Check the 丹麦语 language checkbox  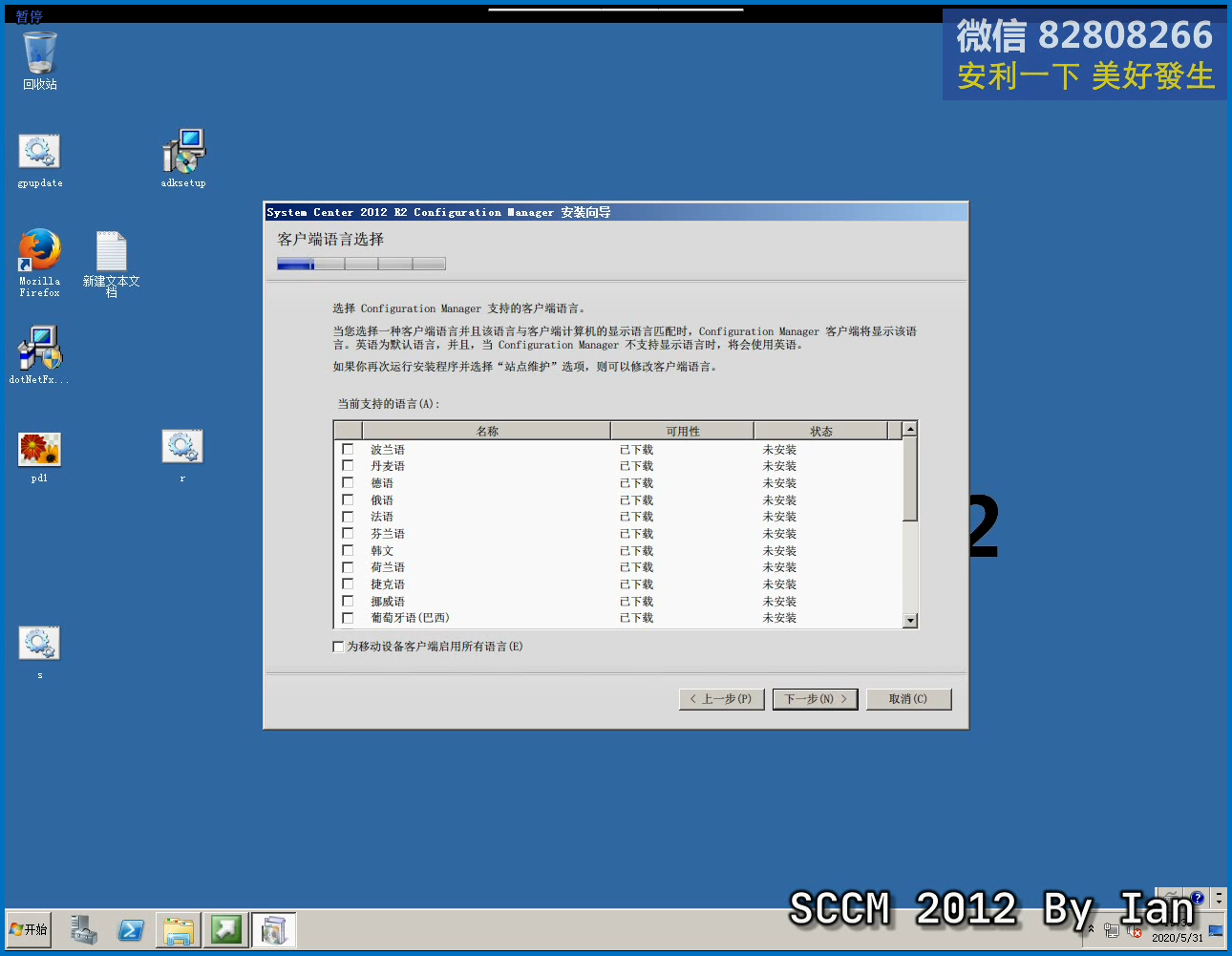point(348,465)
